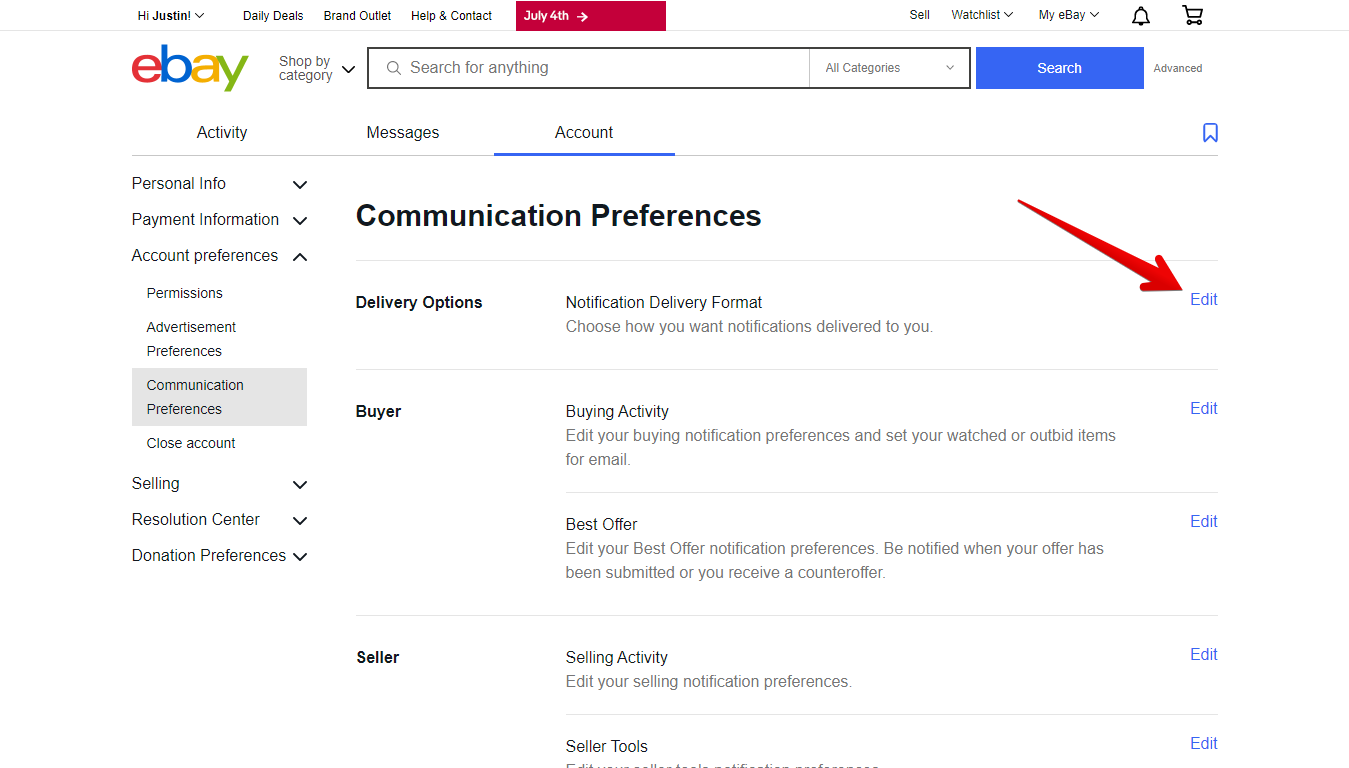
Task: Expand the Selling section
Action: pyautogui.click(x=220, y=484)
